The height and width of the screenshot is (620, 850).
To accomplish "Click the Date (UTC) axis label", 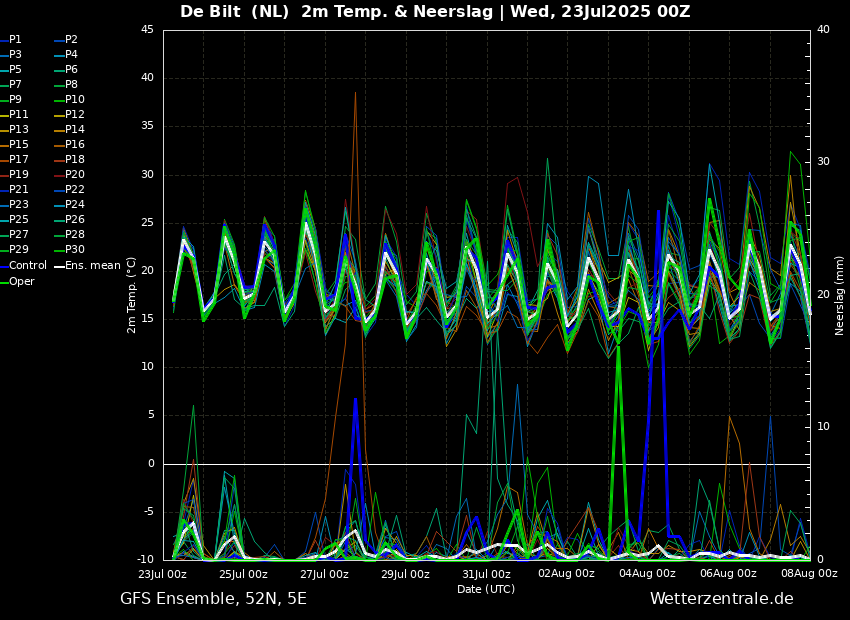I will (486, 589).
